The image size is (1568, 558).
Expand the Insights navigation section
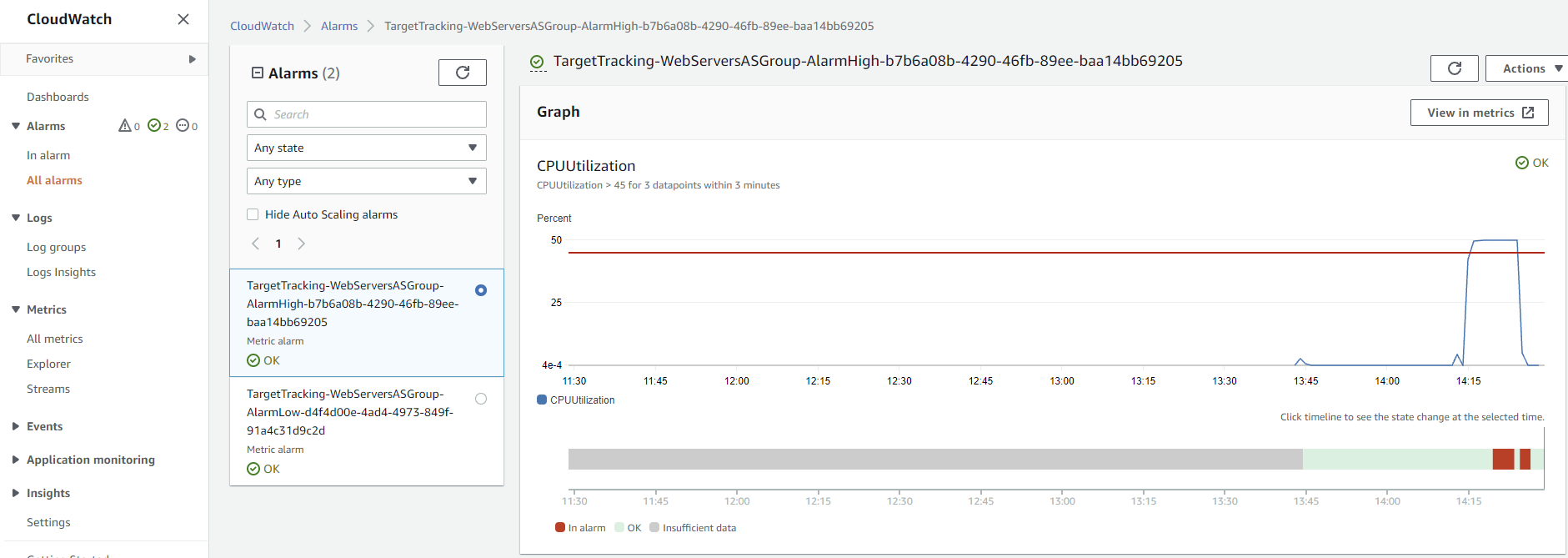[x=16, y=493]
